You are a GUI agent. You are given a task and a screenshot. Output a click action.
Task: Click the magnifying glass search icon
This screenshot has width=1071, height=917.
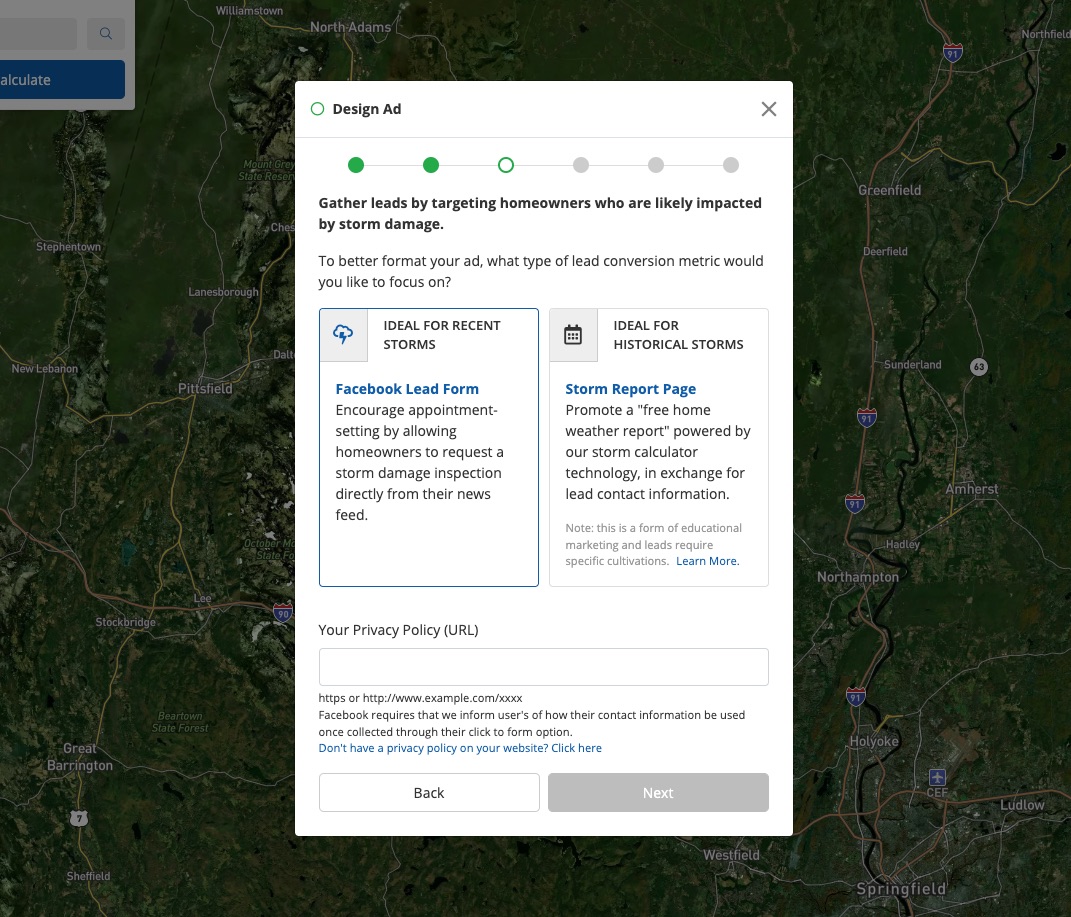click(x=105, y=34)
